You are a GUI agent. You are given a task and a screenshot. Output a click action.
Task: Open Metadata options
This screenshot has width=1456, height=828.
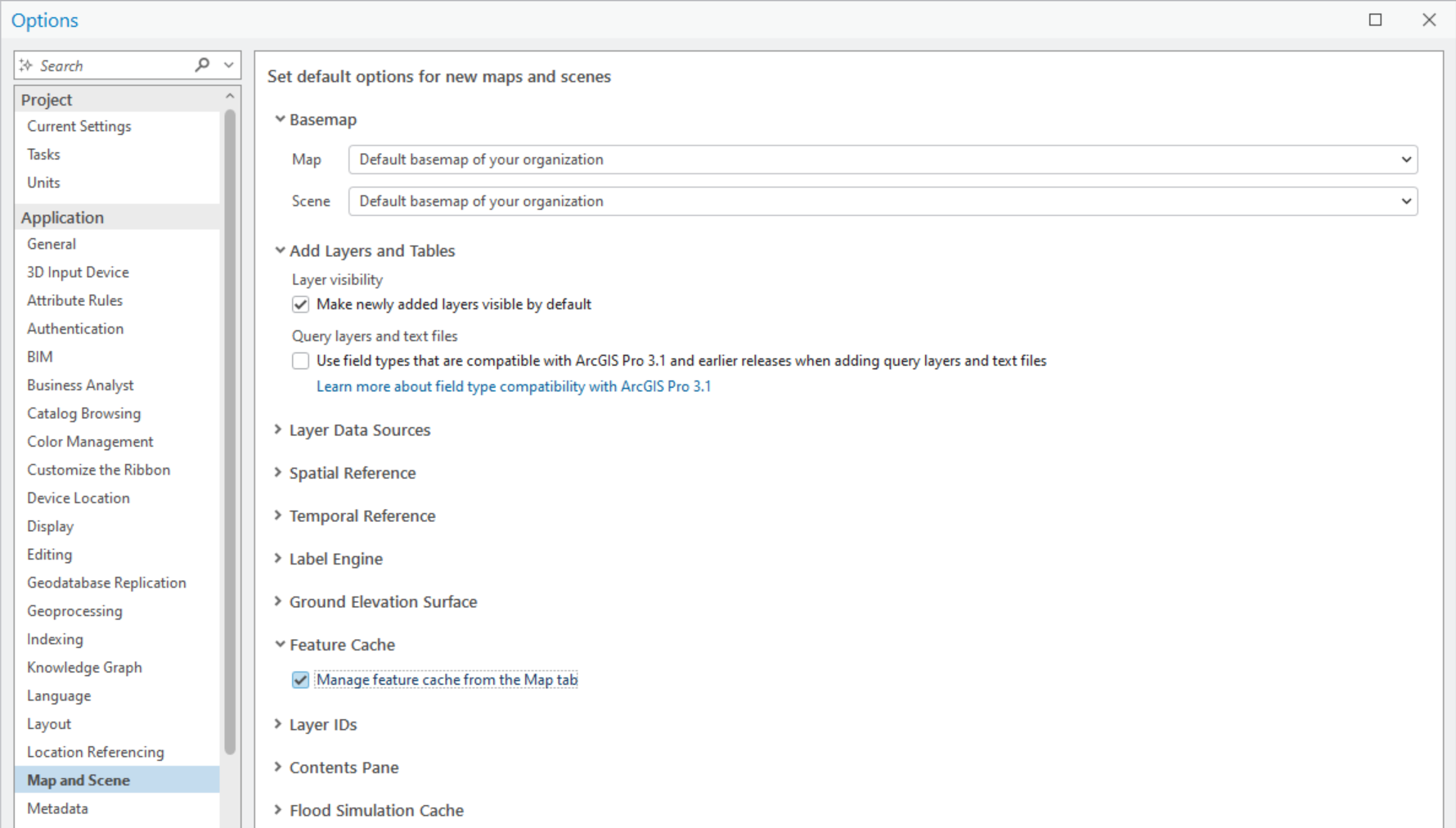(x=57, y=808)
